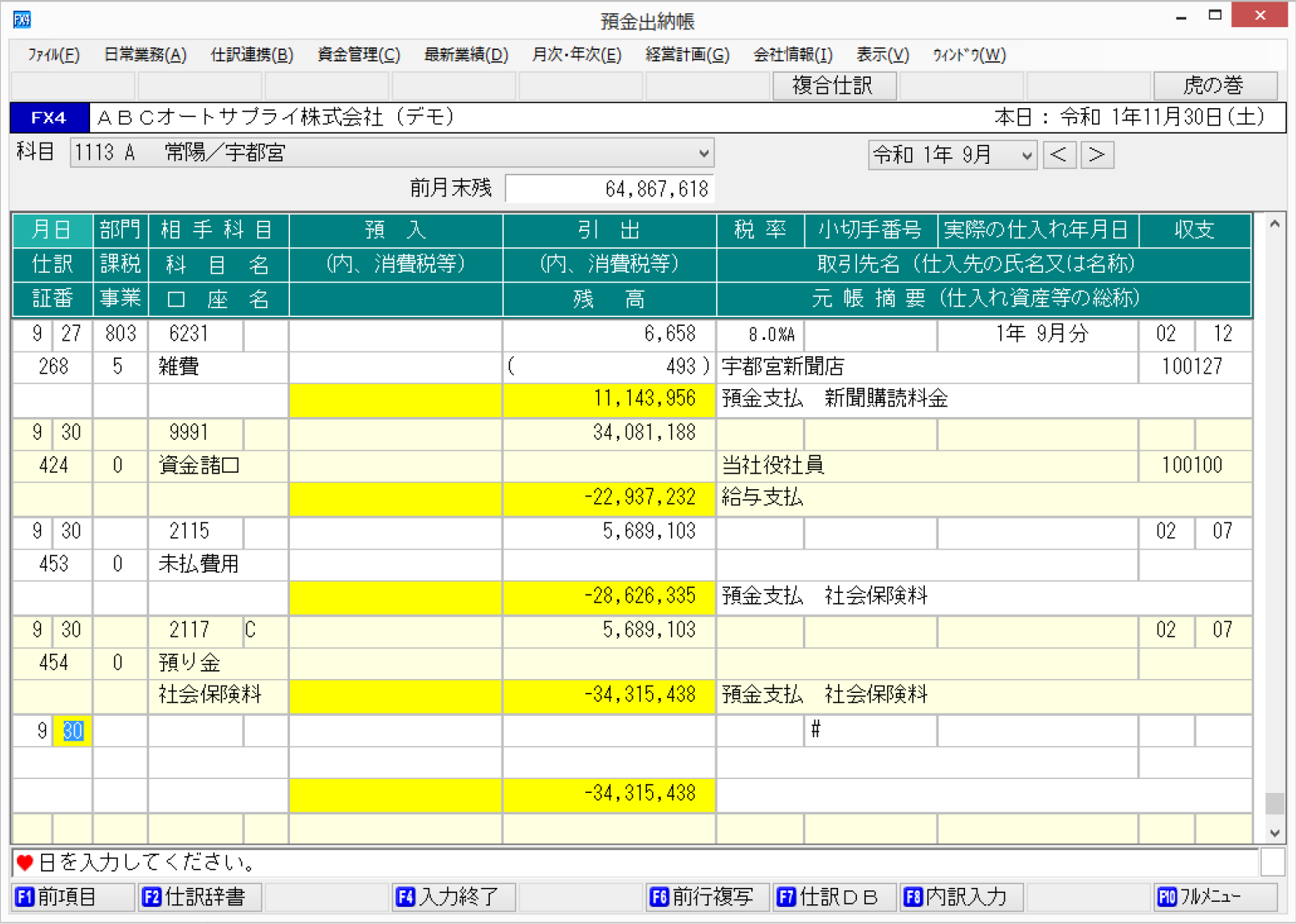Open the 月次・年次(E) menu
This screenshot has height=924, width=1296.
[576, 55]
